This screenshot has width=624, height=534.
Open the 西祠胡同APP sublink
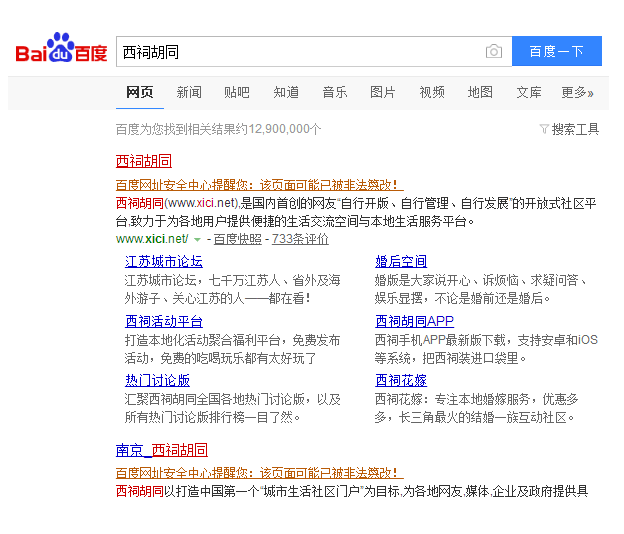pos(414,321)
